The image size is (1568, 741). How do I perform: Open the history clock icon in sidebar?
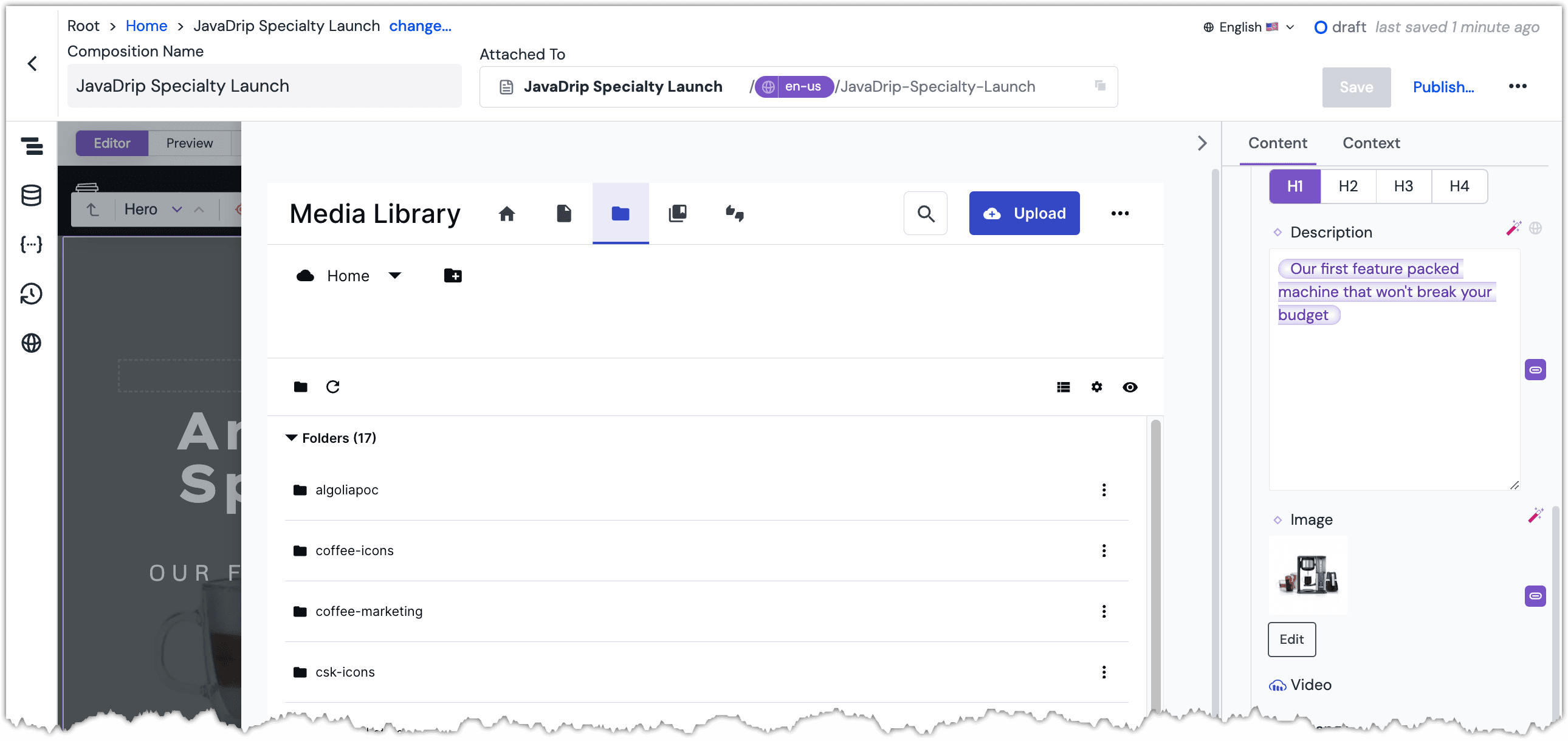[32, 294]
